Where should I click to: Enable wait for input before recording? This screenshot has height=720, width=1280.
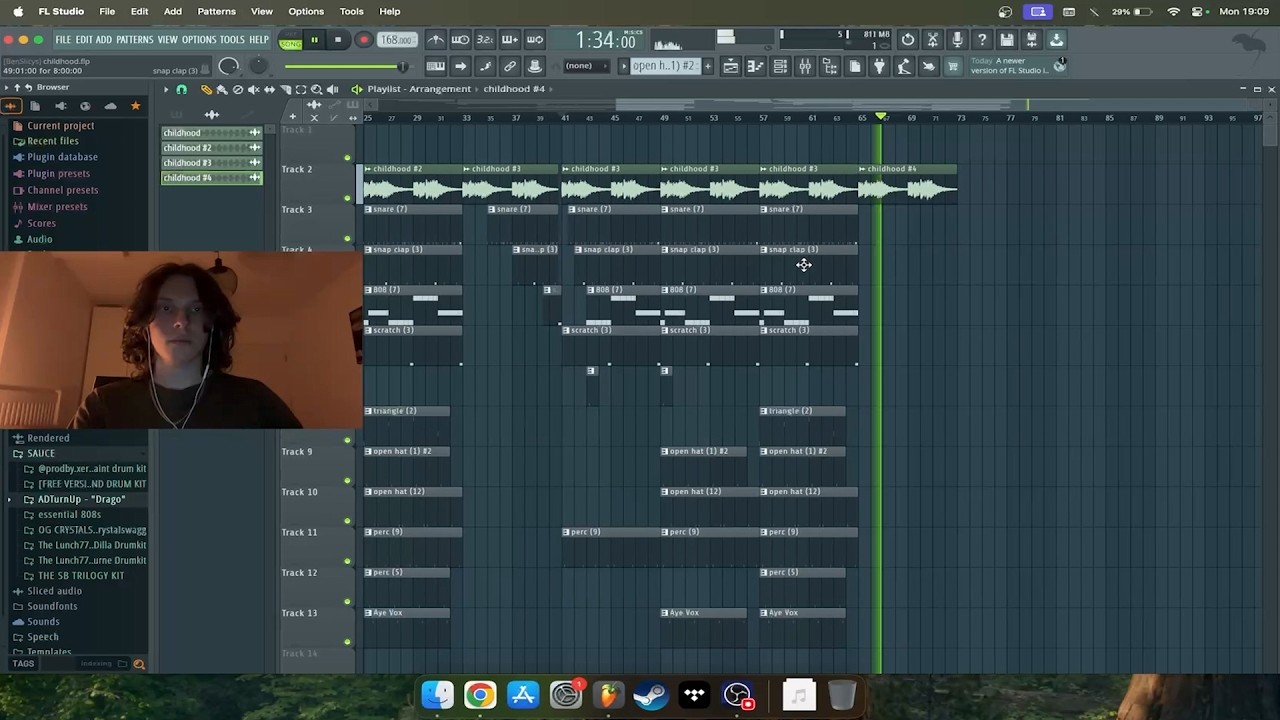(x=460, y=40)
